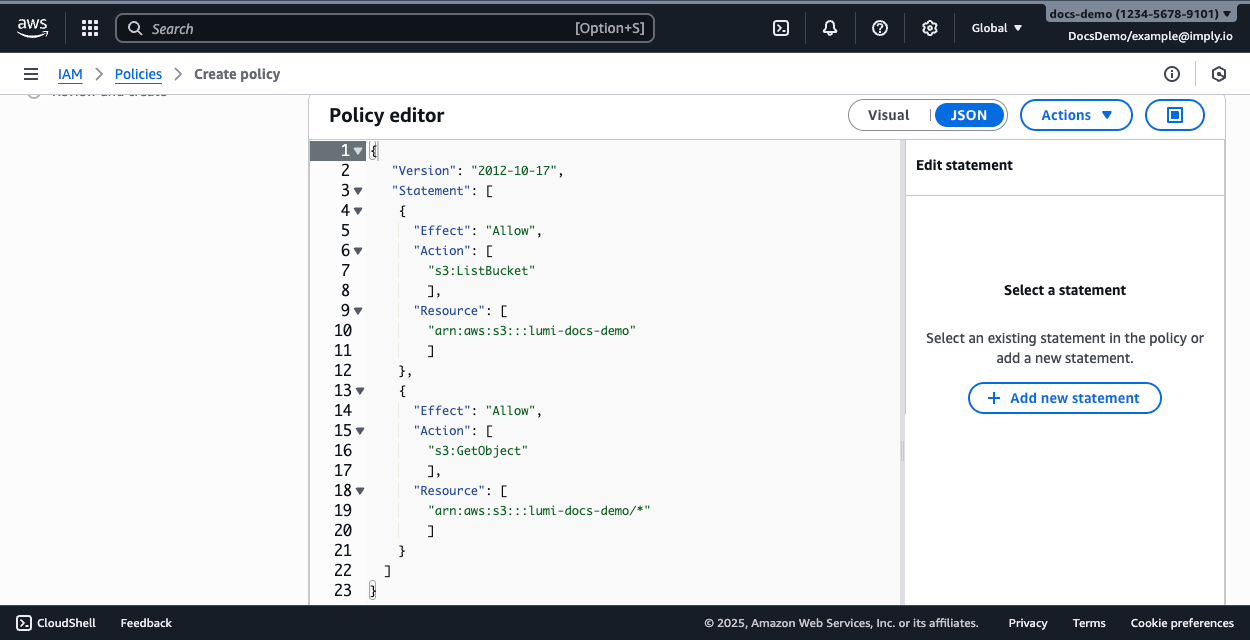Click the Create policy breadcrumb text

(237, 74)
